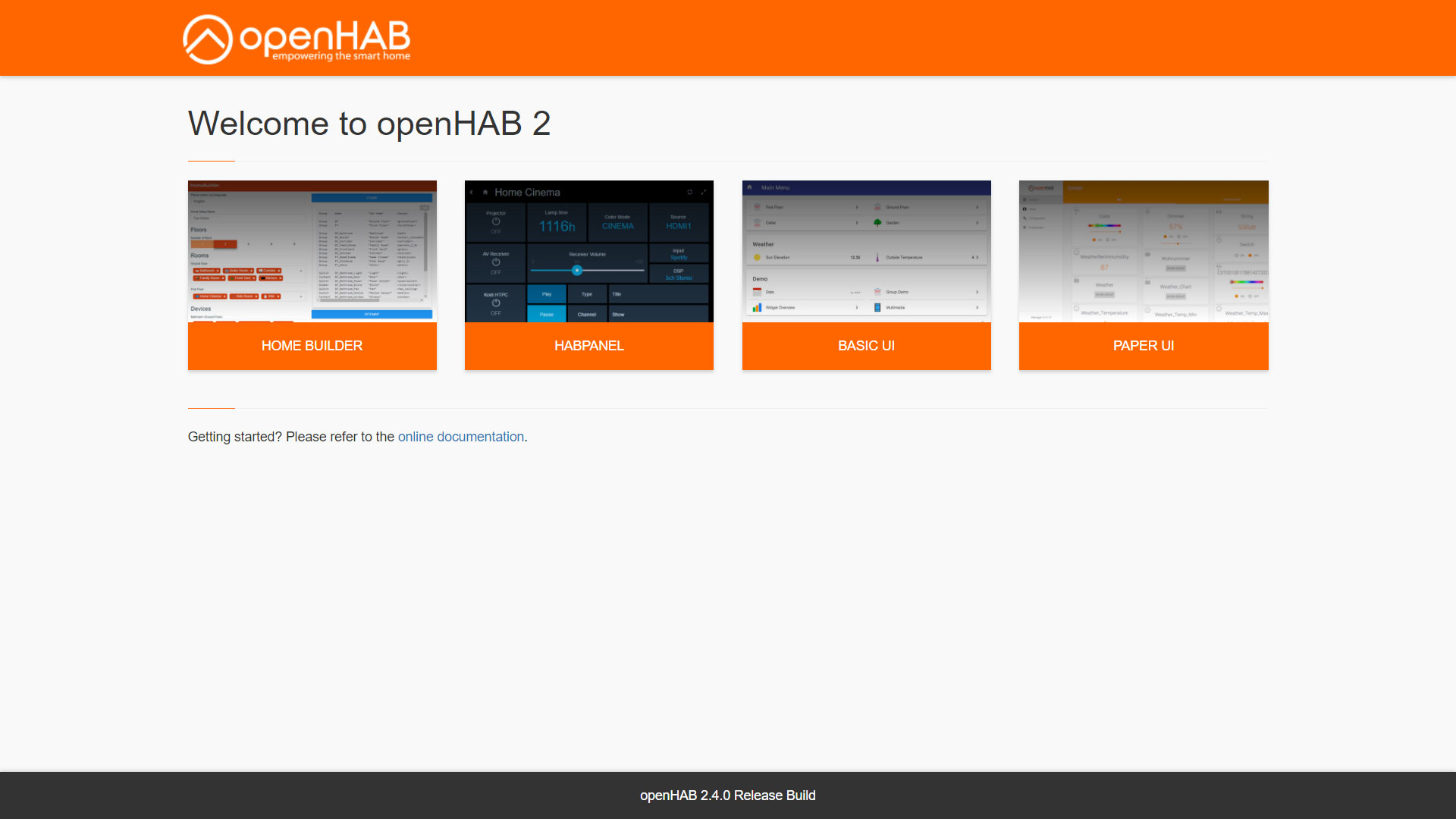
Task: Open the online documentation link
Action: [461, 437]
